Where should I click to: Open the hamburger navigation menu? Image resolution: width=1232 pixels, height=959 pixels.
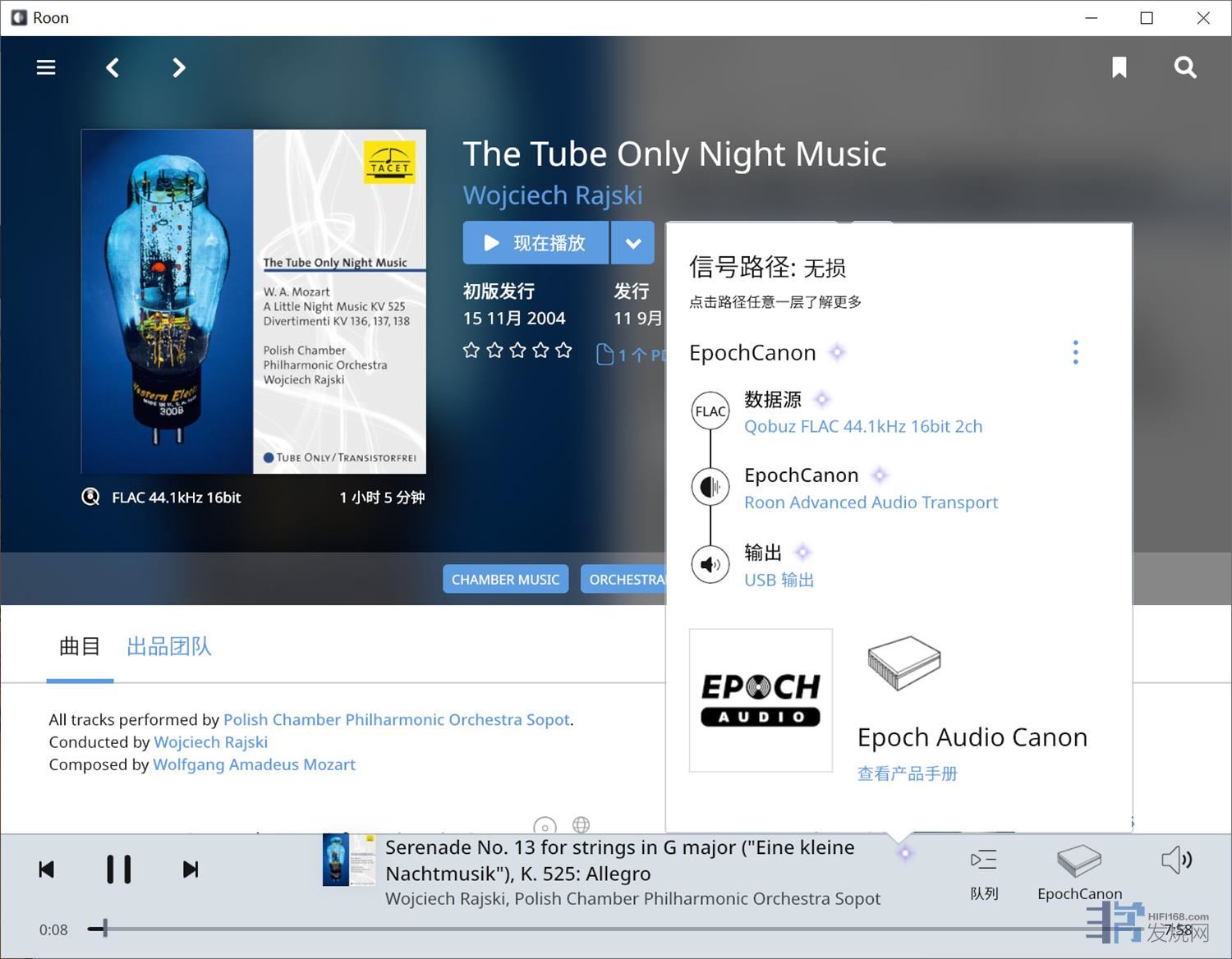(x=46, y=67)
